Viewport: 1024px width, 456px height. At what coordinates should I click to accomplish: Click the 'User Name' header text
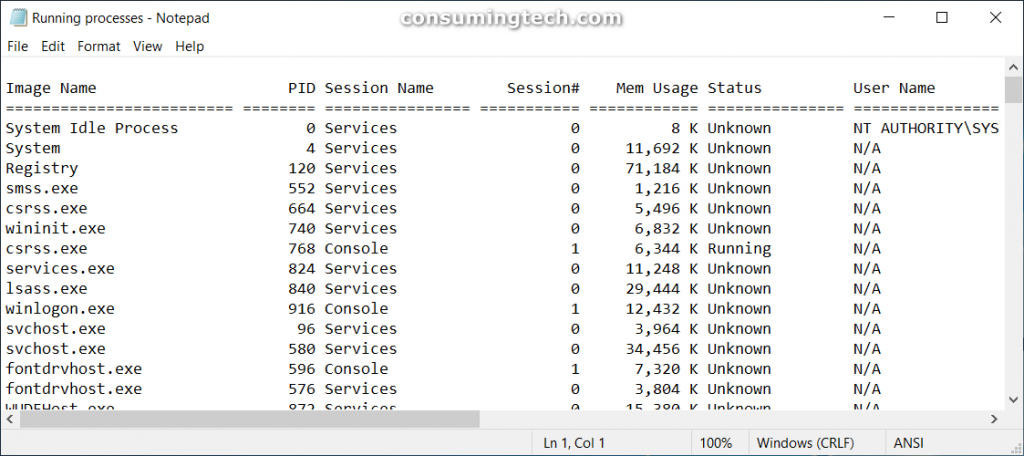[x=894, y=88]
